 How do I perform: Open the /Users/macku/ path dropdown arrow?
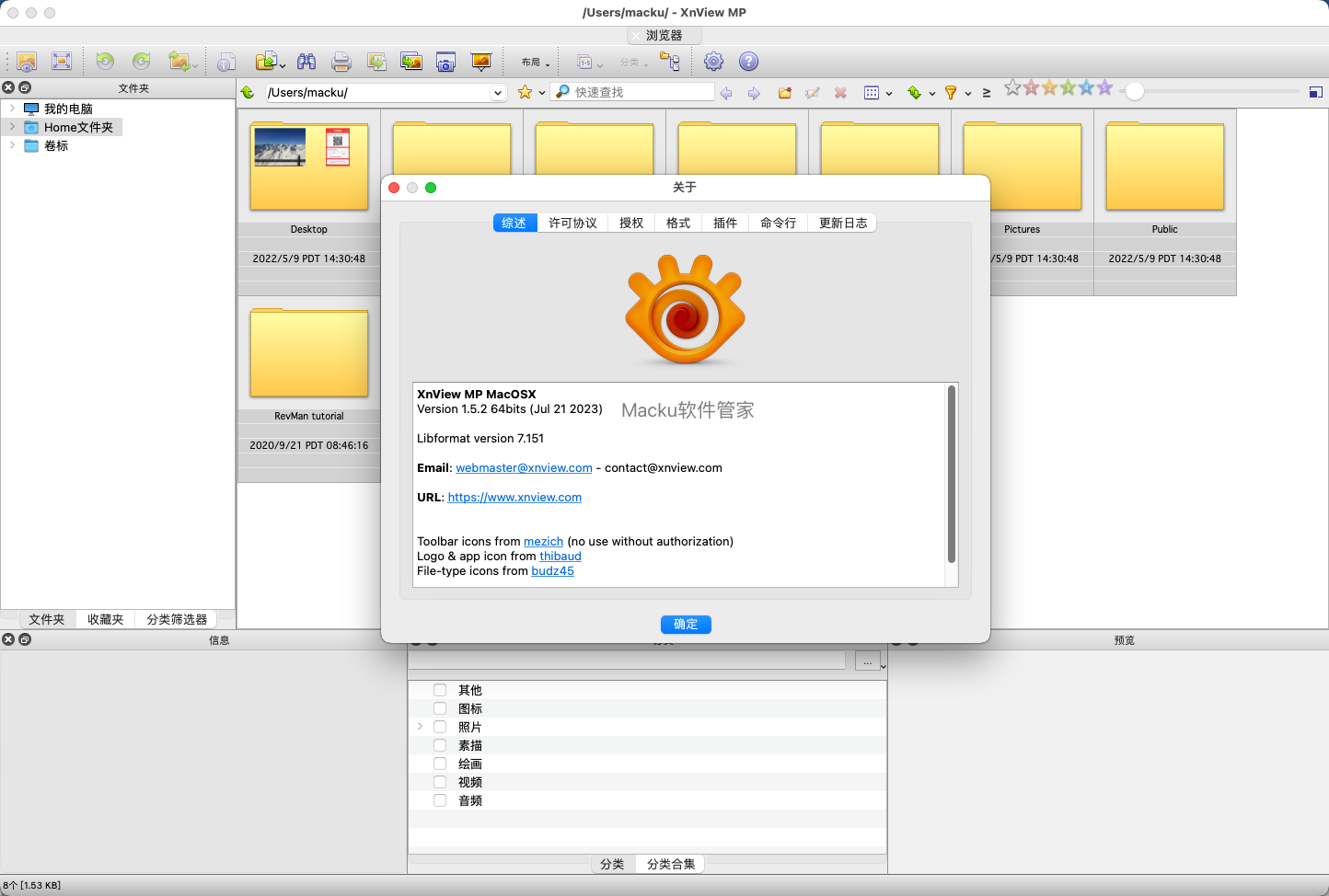tap(498, 93)
